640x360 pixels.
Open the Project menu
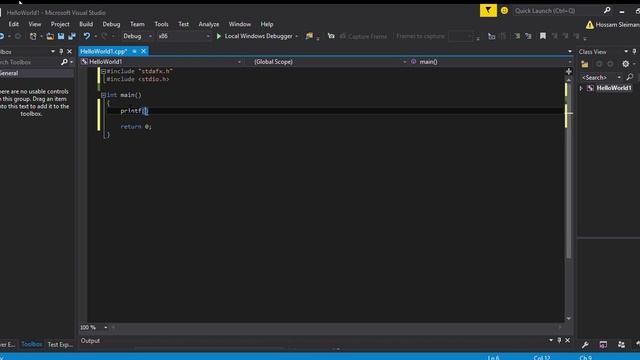click(x=60, y=24)
